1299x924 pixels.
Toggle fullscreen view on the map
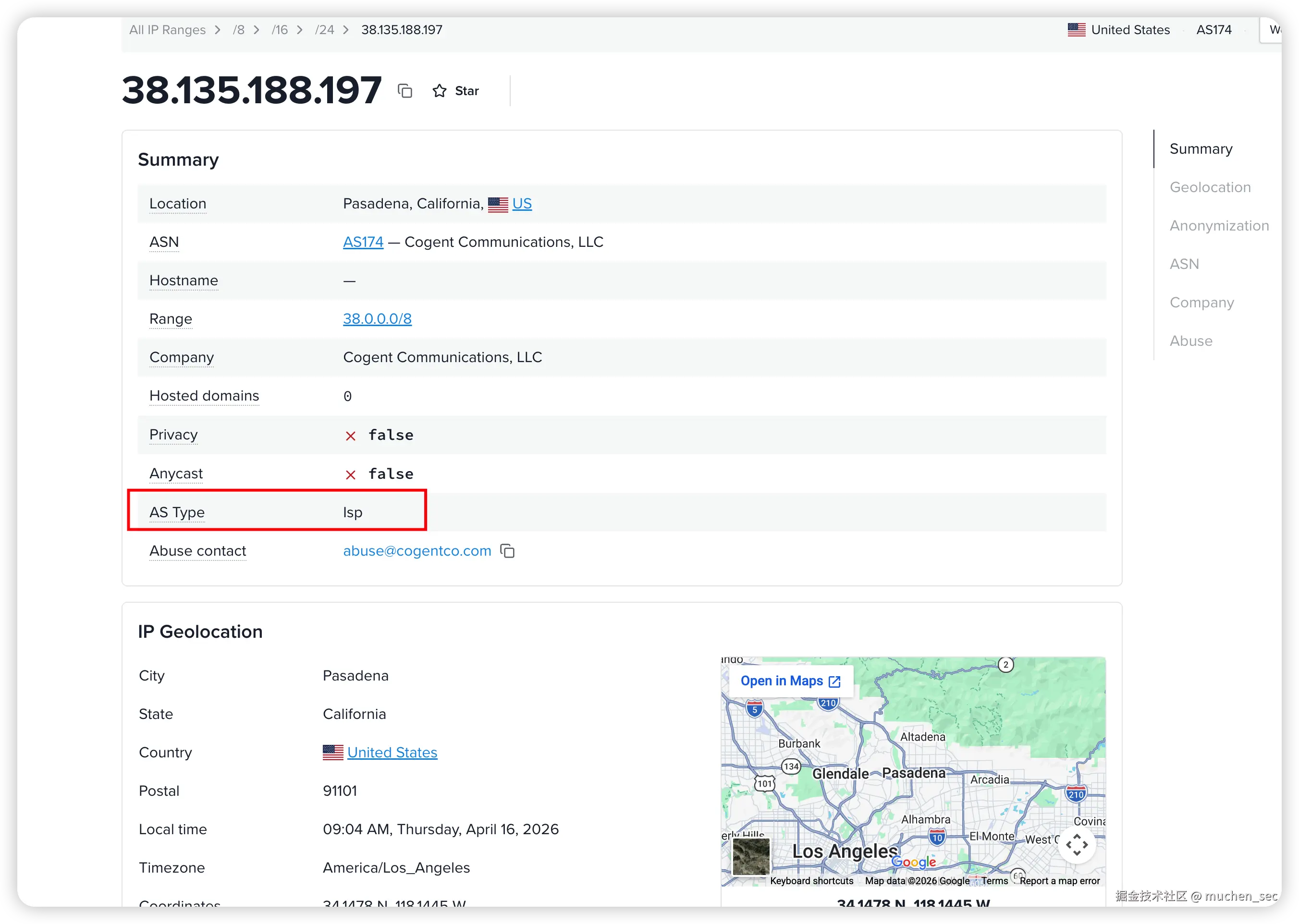click(x=1076, y=845)
